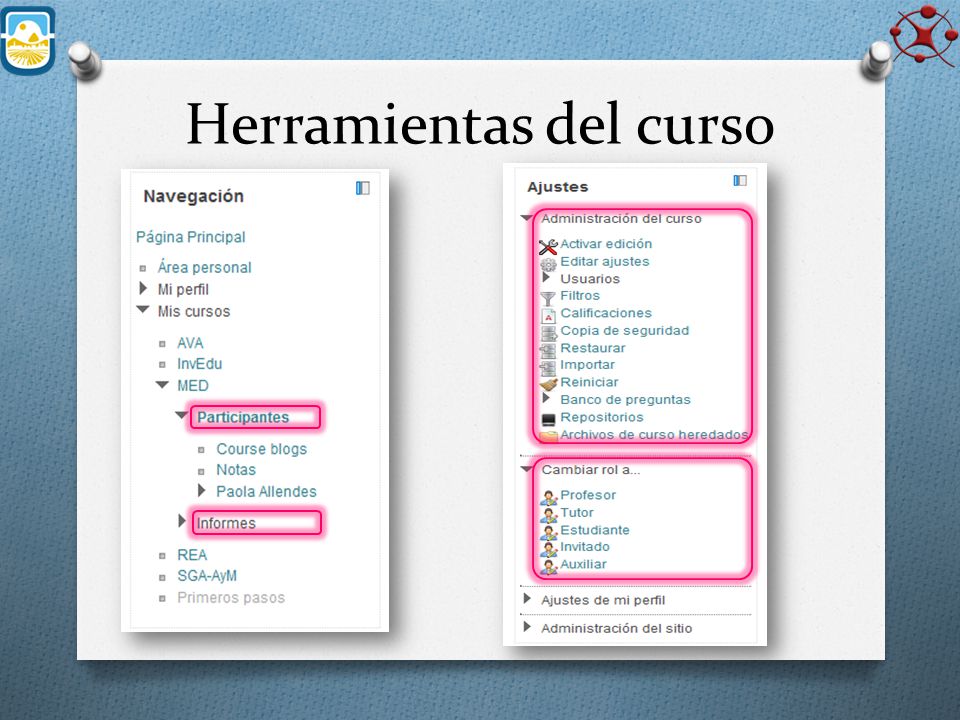The height and width of the screenshot is (720, 960).
Task: Switch role to Tutor
Action: [577, 512]
